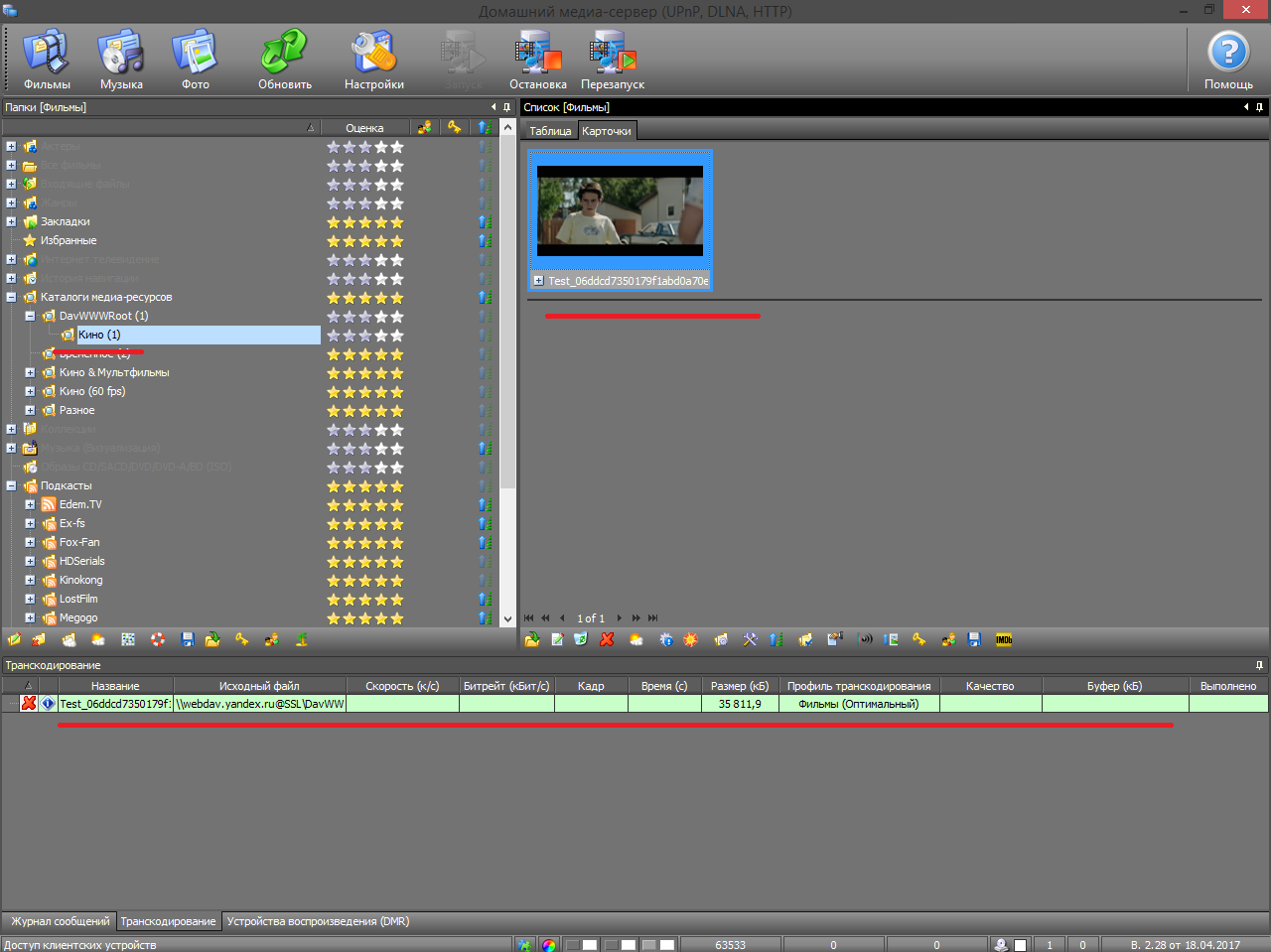Click the red X delete icon in list toolbar

[x=607, y=640]
